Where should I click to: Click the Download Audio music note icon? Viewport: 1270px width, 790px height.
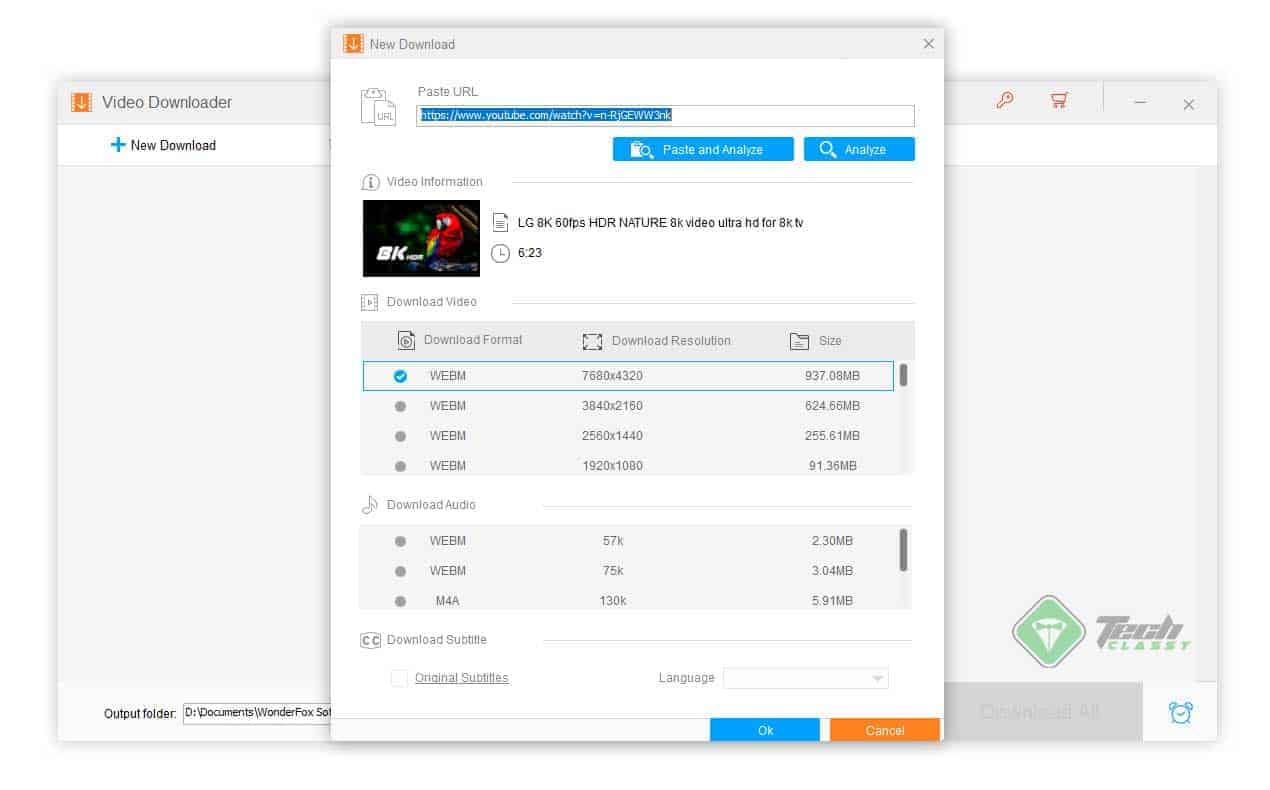(369, 504)
